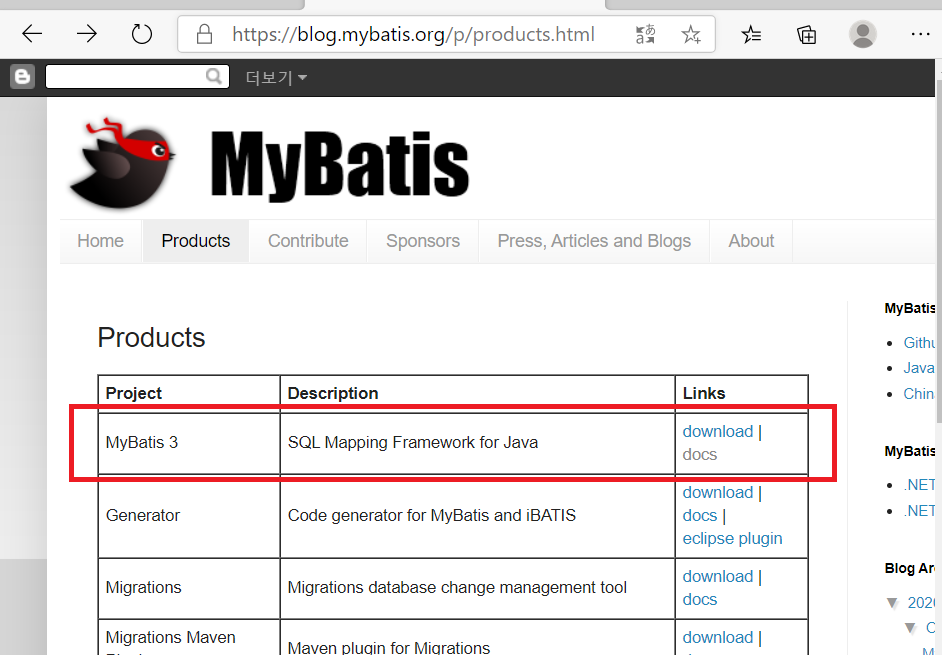
Task: Open the translate page icon
Action: tap(646, 34)
